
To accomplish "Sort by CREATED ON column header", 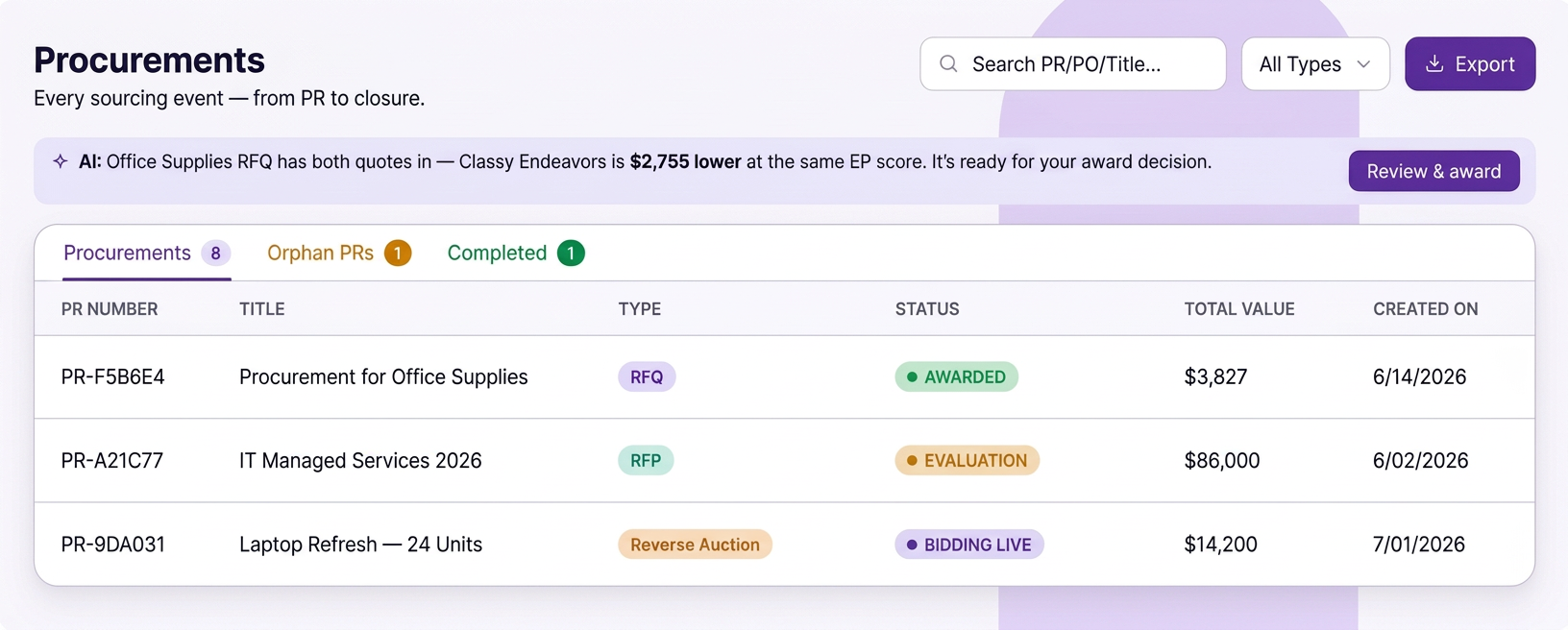I will 1426,309.
